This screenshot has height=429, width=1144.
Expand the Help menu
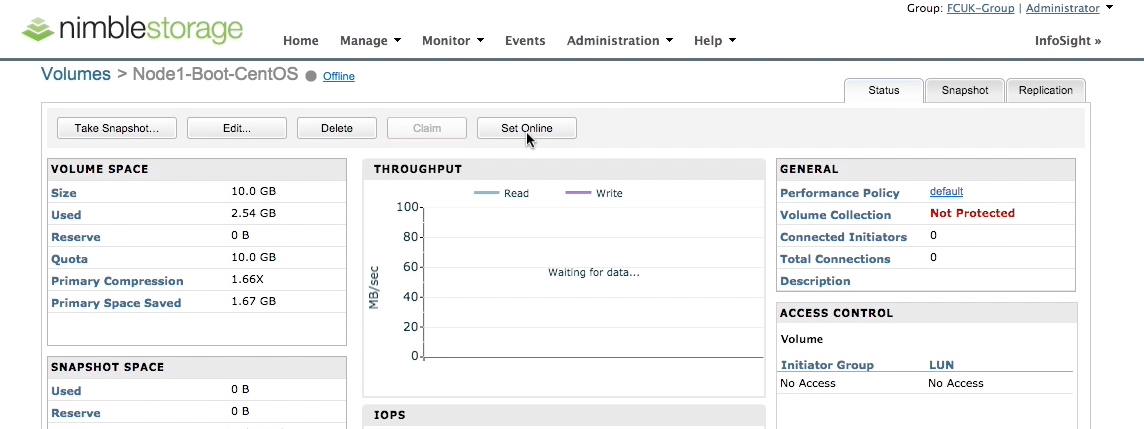[x=714, y=41]
